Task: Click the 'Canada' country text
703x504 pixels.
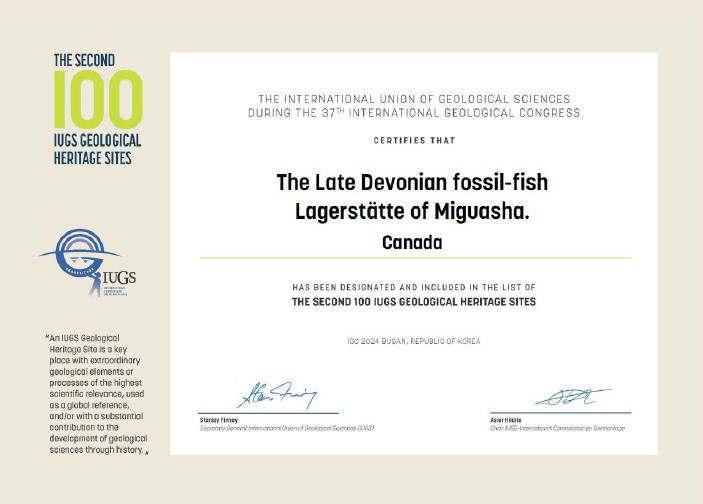Action: tap(412, 243)
